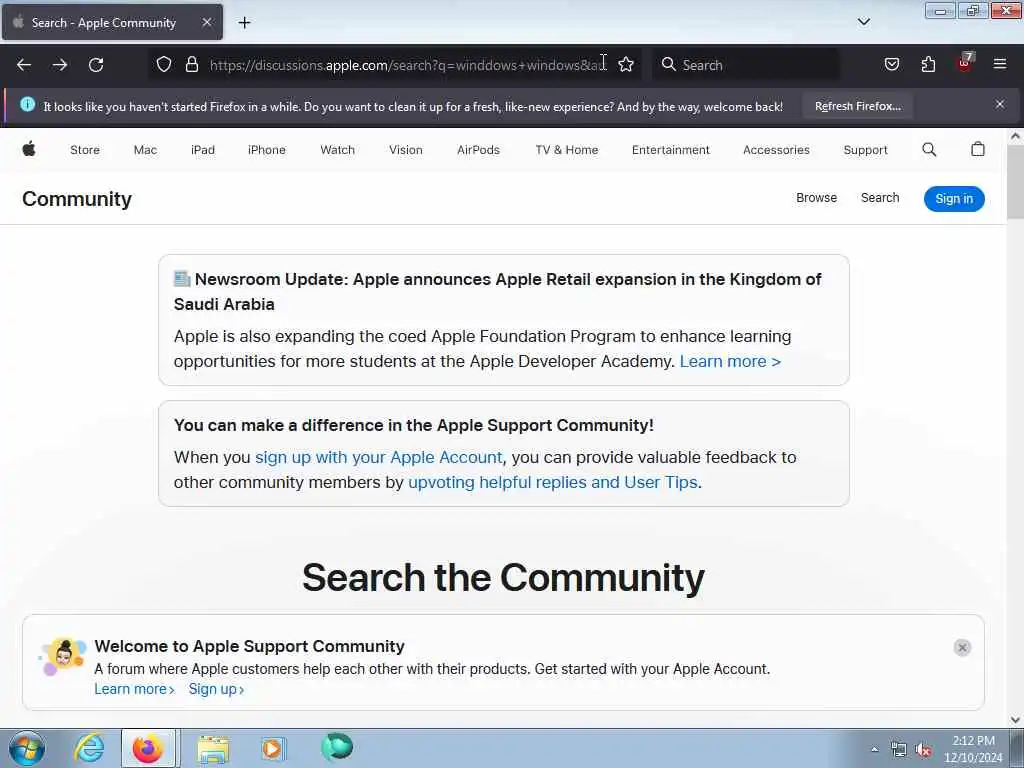Click the blue Sign in button

(953, 199)
